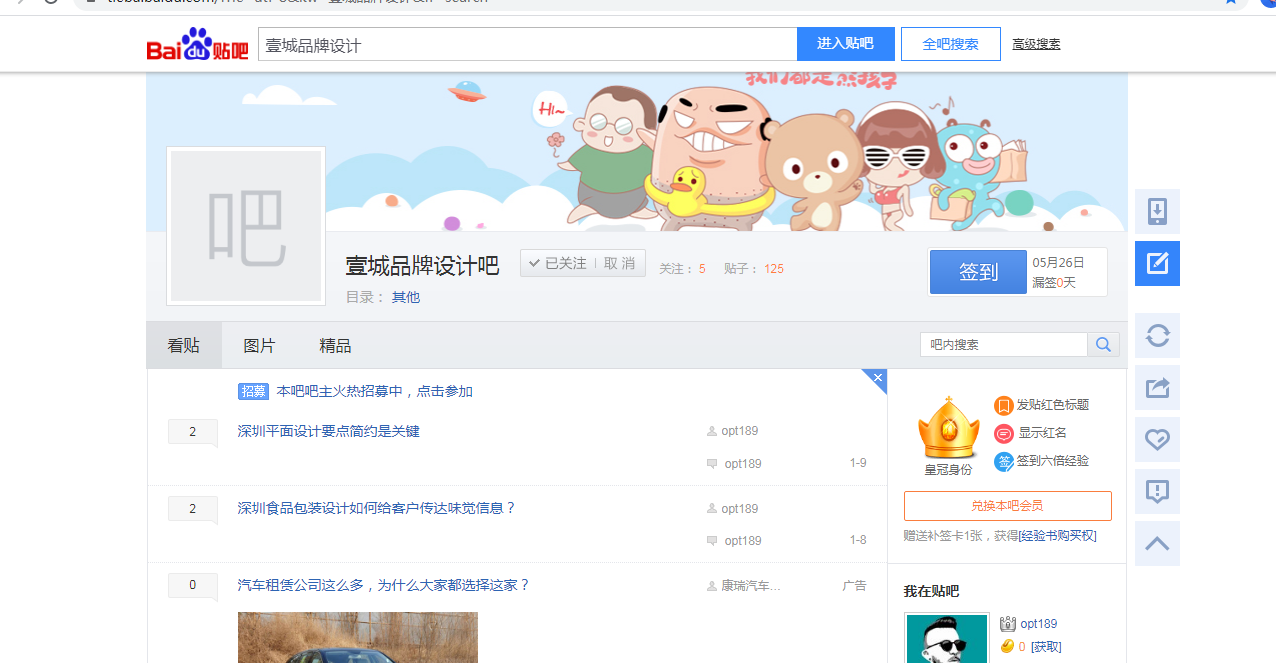Click the 全吧搜索 button
This screenshot has width=1276, height=663.
950,44
